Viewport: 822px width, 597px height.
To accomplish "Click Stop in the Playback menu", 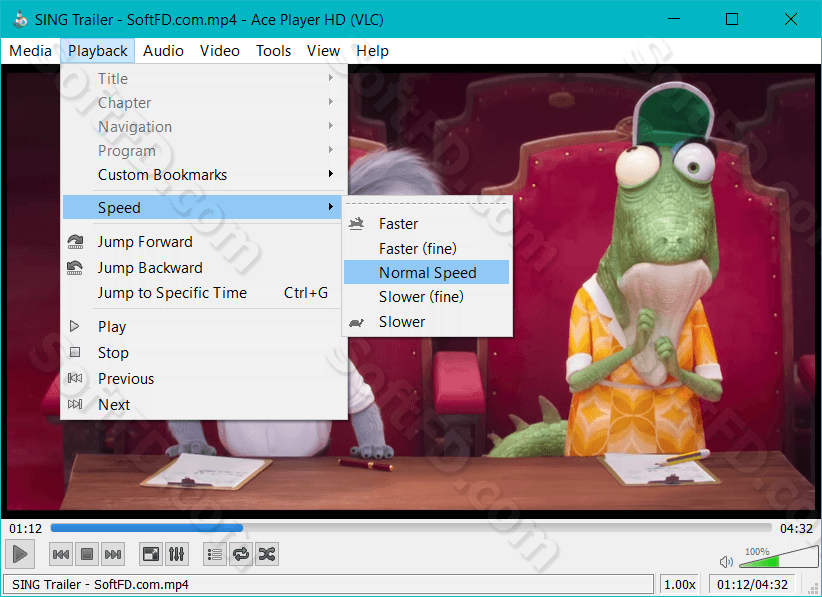I will 202,353.
